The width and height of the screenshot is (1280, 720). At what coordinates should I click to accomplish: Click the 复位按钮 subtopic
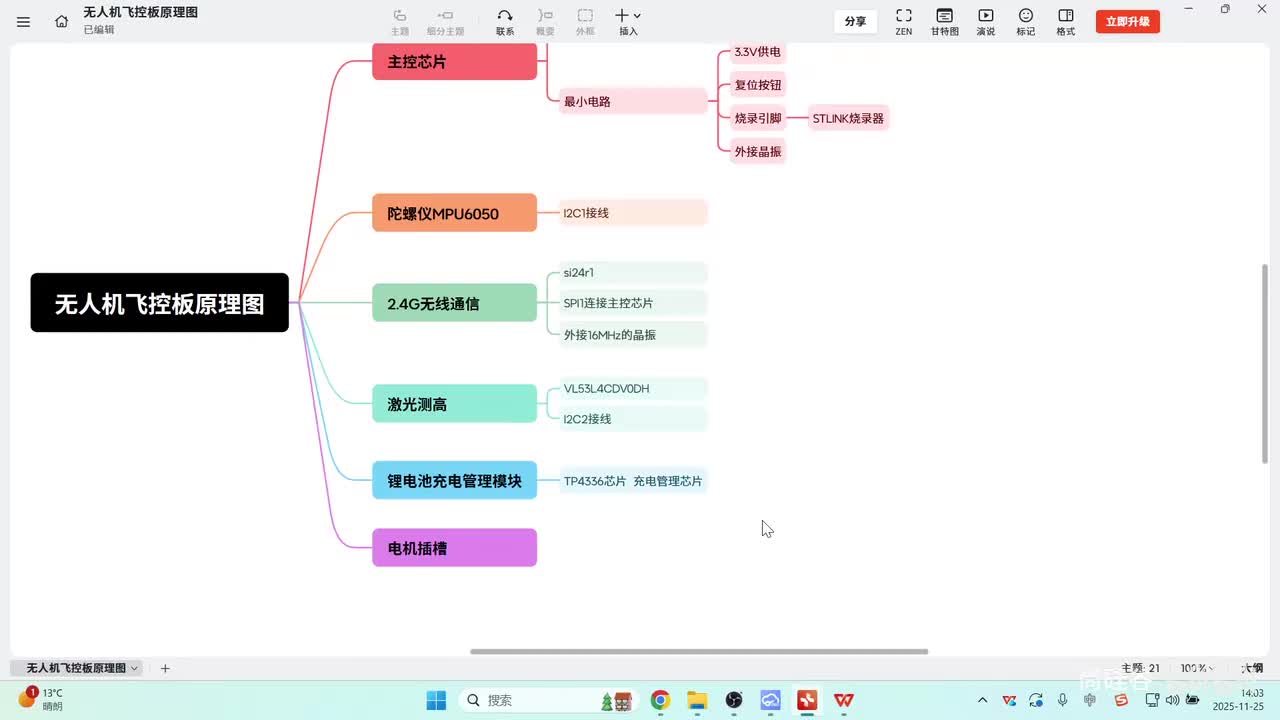click(758, 85)
